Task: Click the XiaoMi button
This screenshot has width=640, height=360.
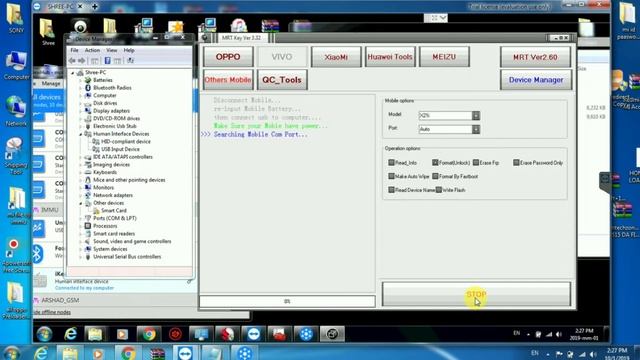Action: 336,57
